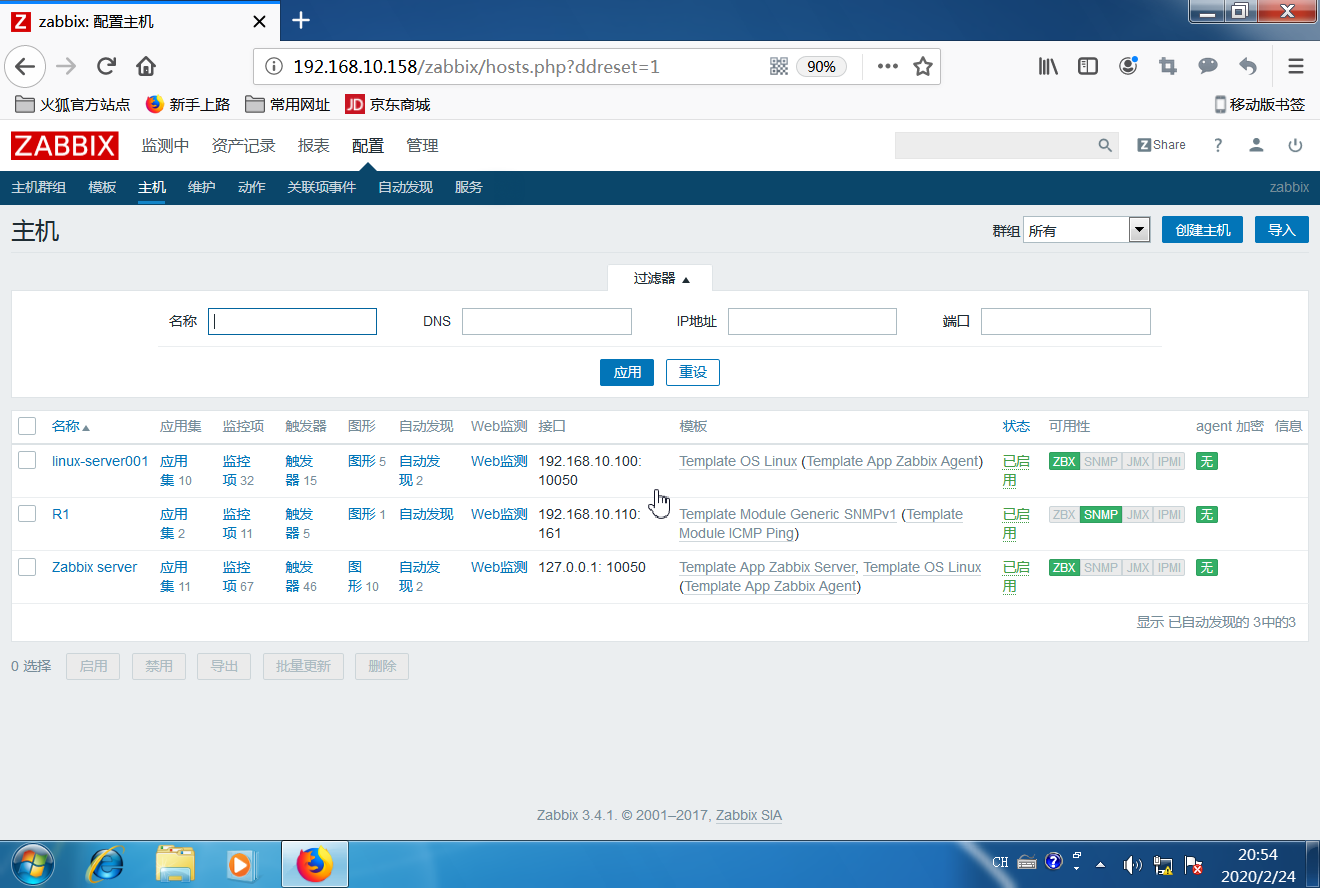The image size is (1320, 888).
Task: Open 监控项 for host R1
Action: coord(237,523)
